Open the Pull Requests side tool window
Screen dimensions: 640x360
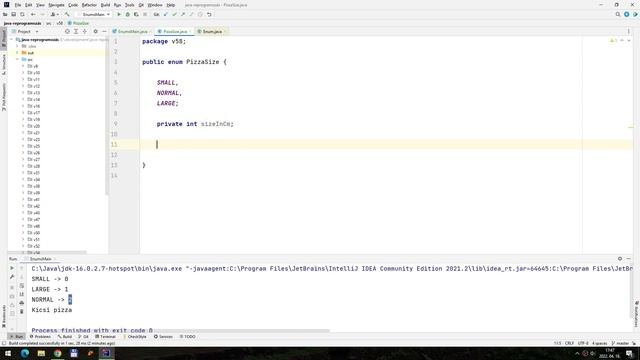coord(4,97)
